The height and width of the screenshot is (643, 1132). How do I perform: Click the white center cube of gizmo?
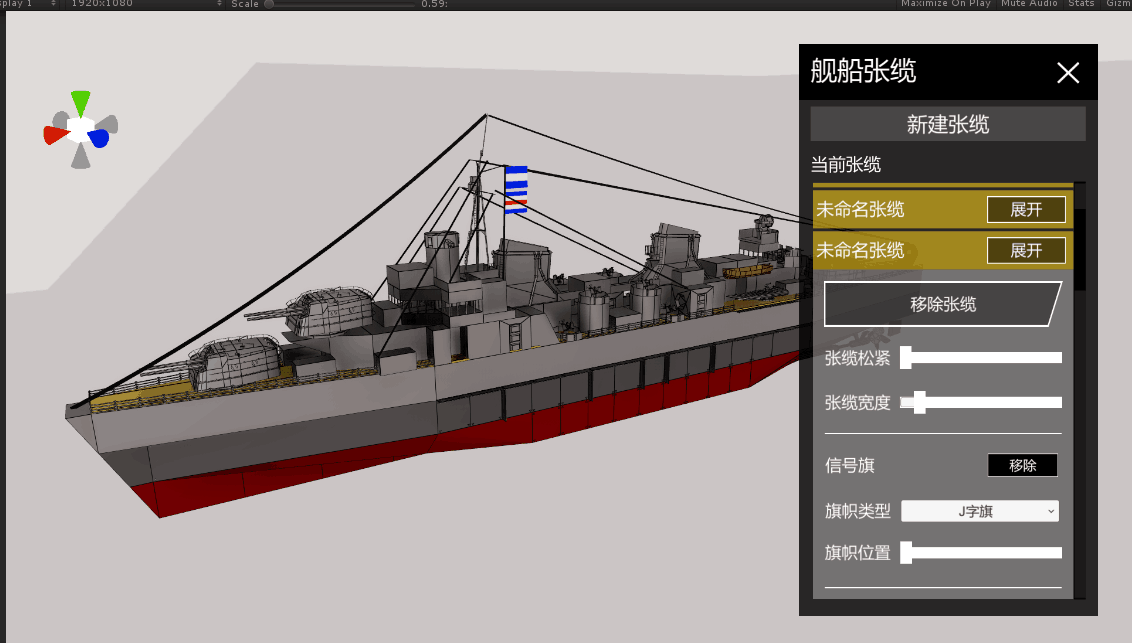(80, 128)
